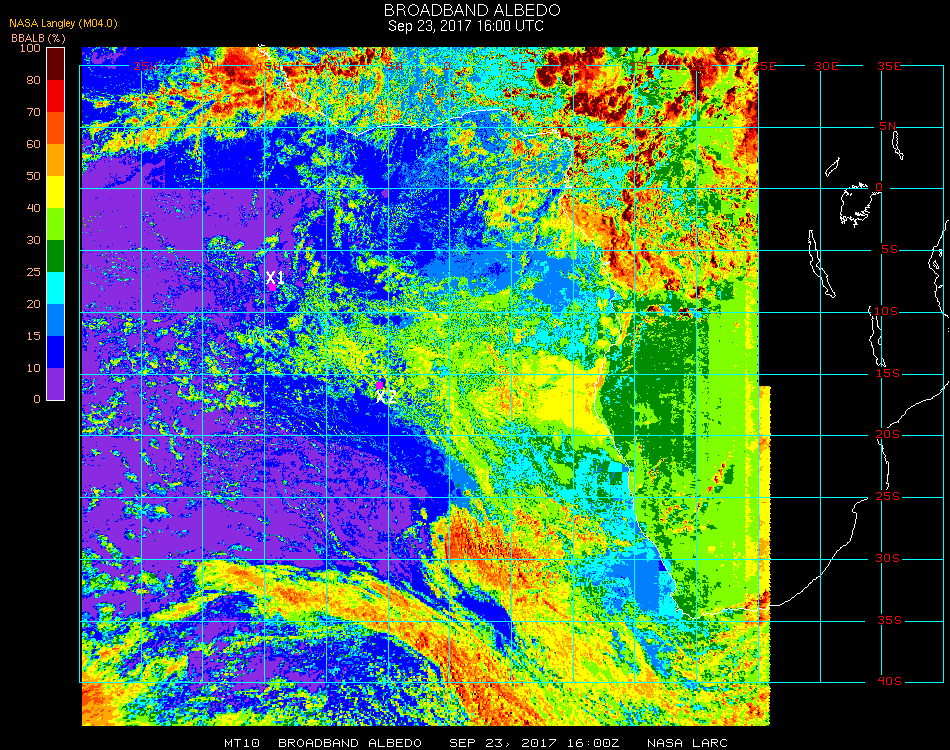Click legend value 70

click(33, 112)
